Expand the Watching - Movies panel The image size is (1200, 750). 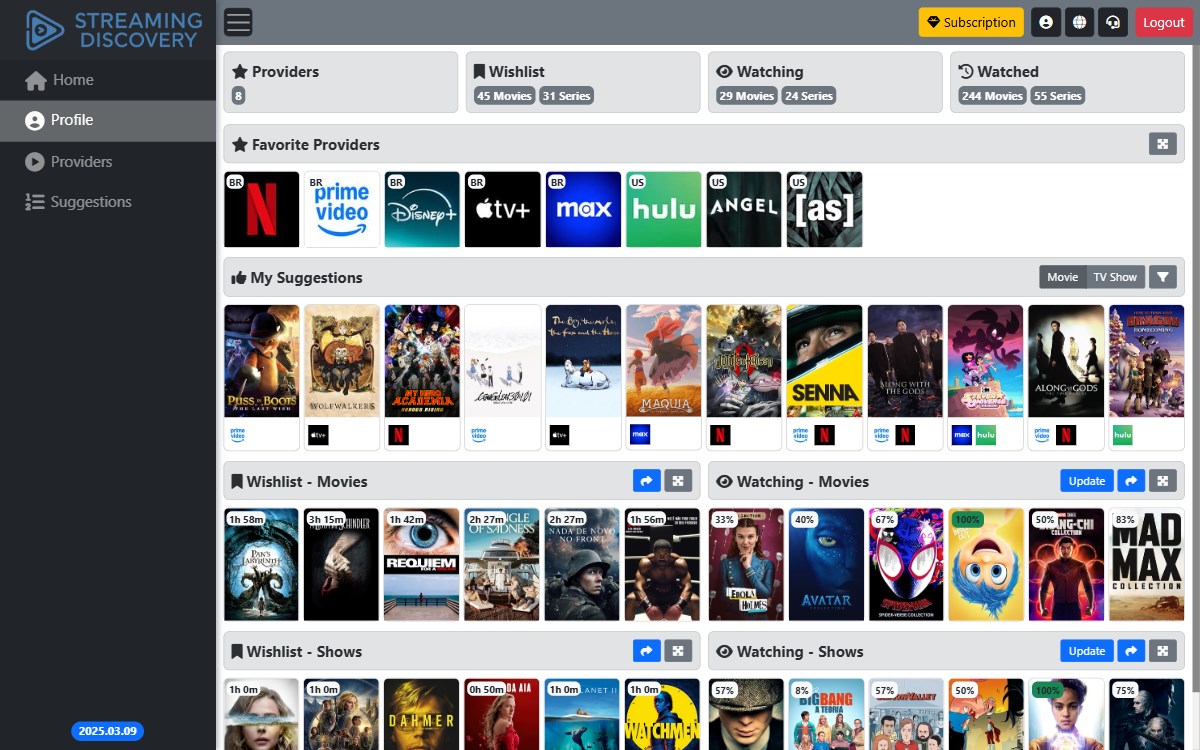click(x=1163, y=481)
